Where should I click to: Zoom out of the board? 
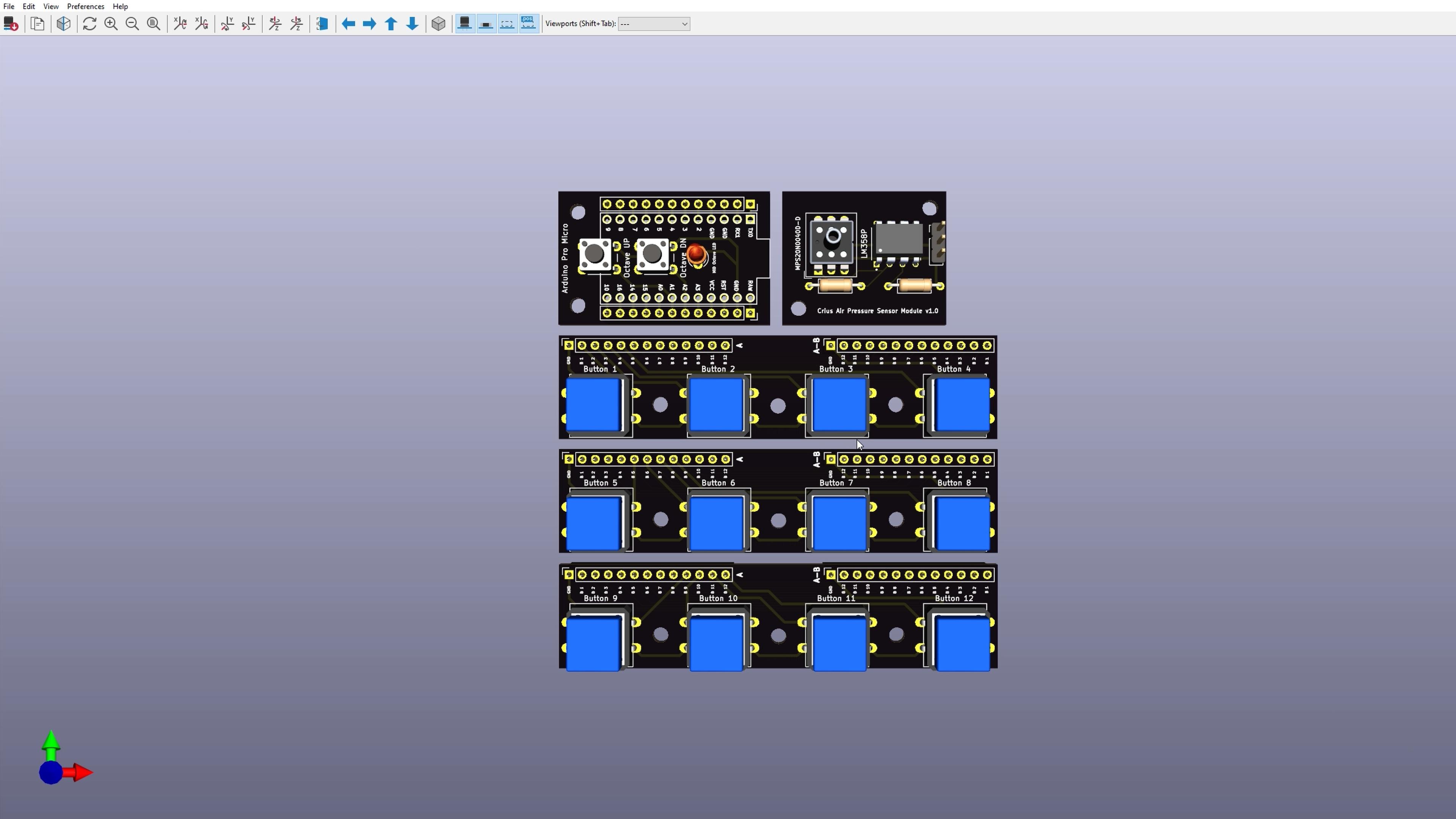[132, 24]
